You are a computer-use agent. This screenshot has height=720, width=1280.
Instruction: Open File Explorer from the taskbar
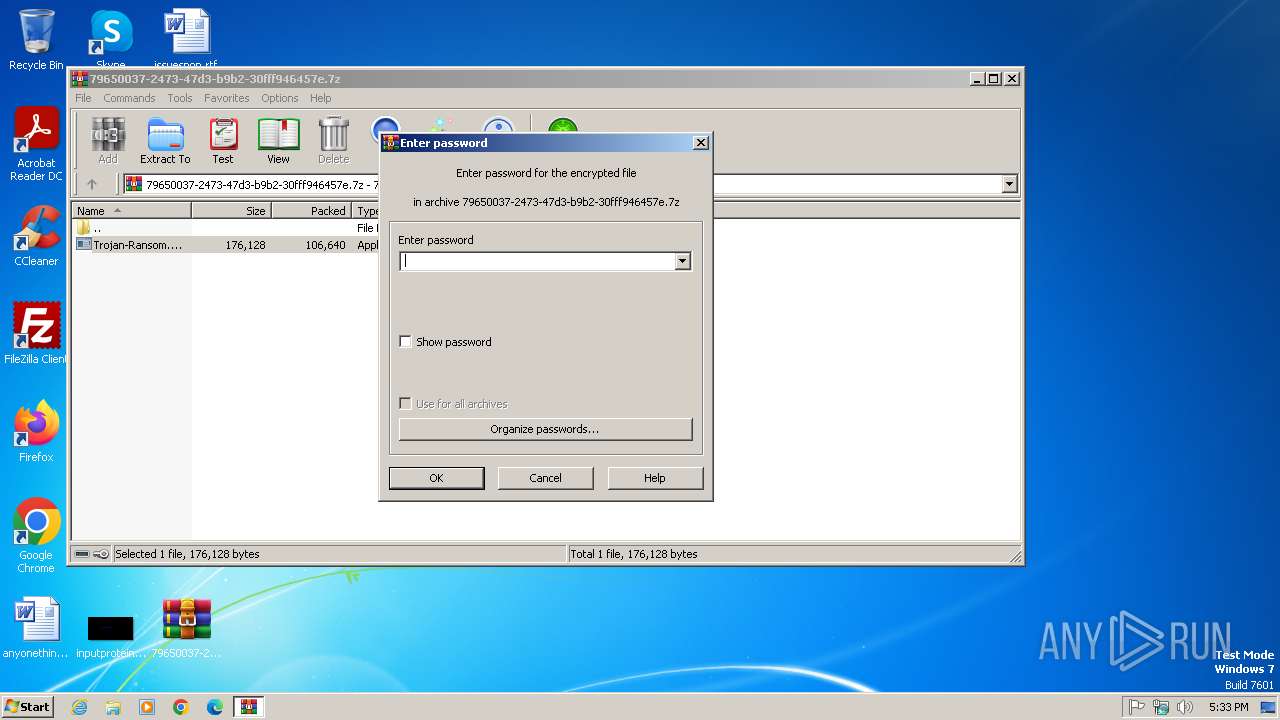(x=113, y=707)
